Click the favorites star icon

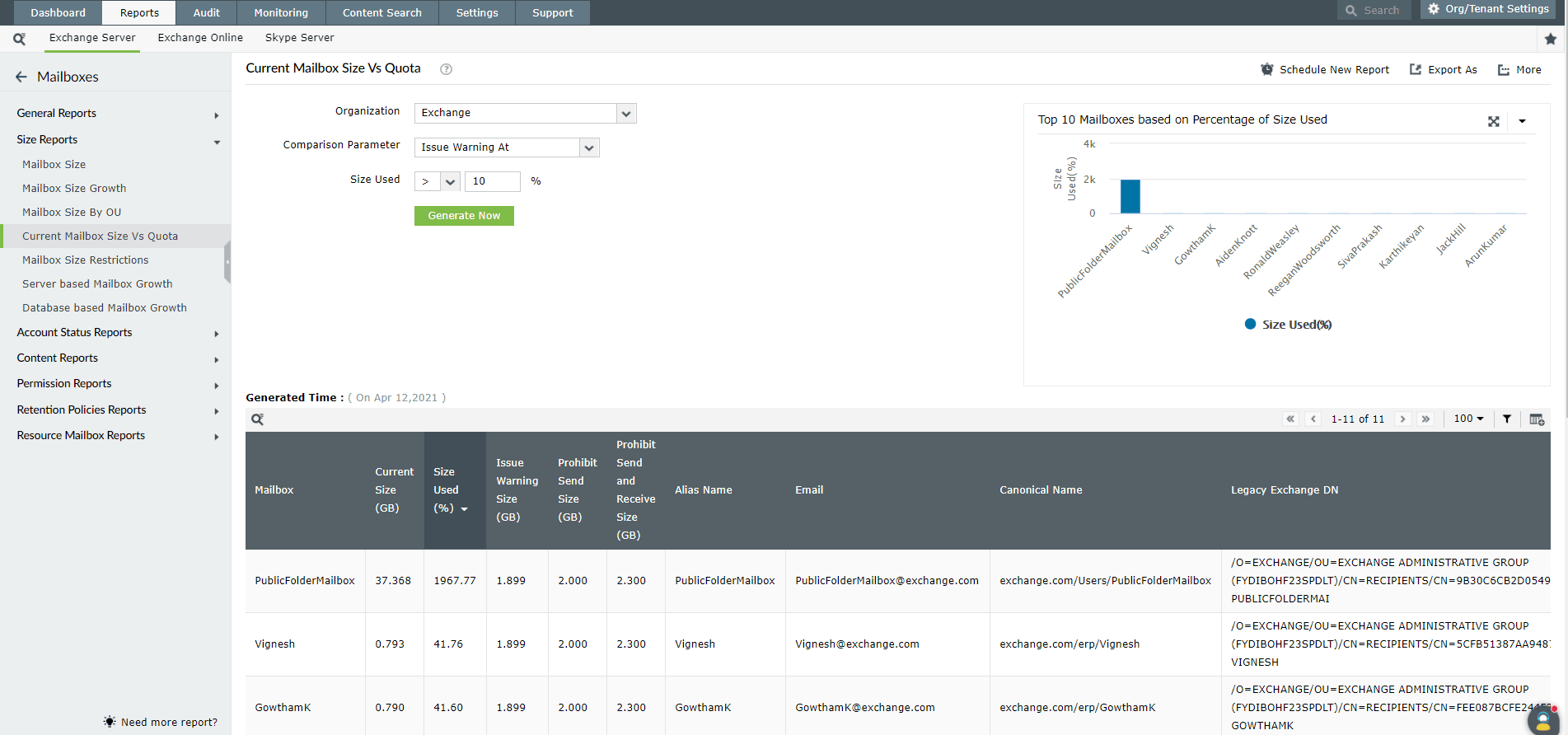(1550, 39)
